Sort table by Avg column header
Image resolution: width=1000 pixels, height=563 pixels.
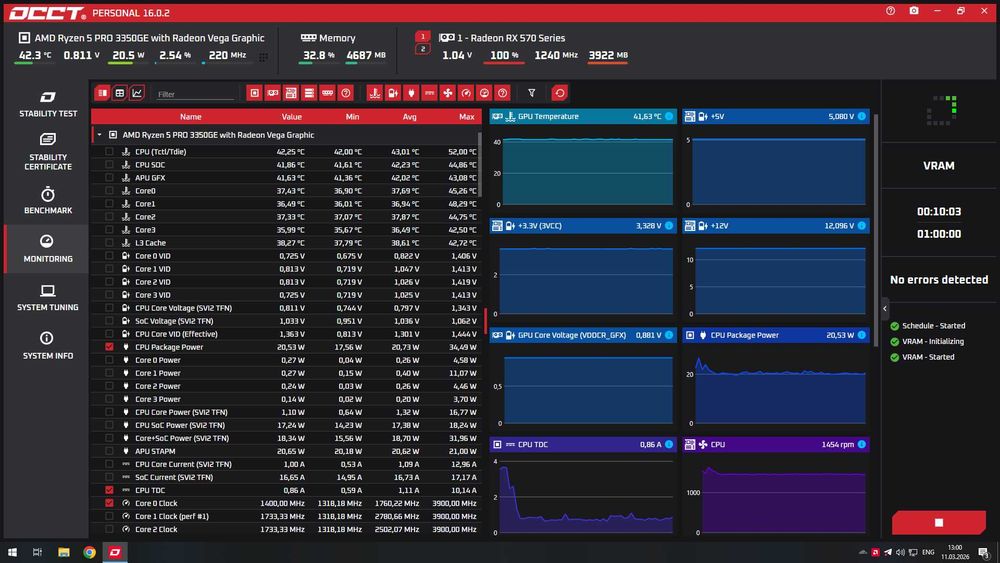click(x=409, y=117)
